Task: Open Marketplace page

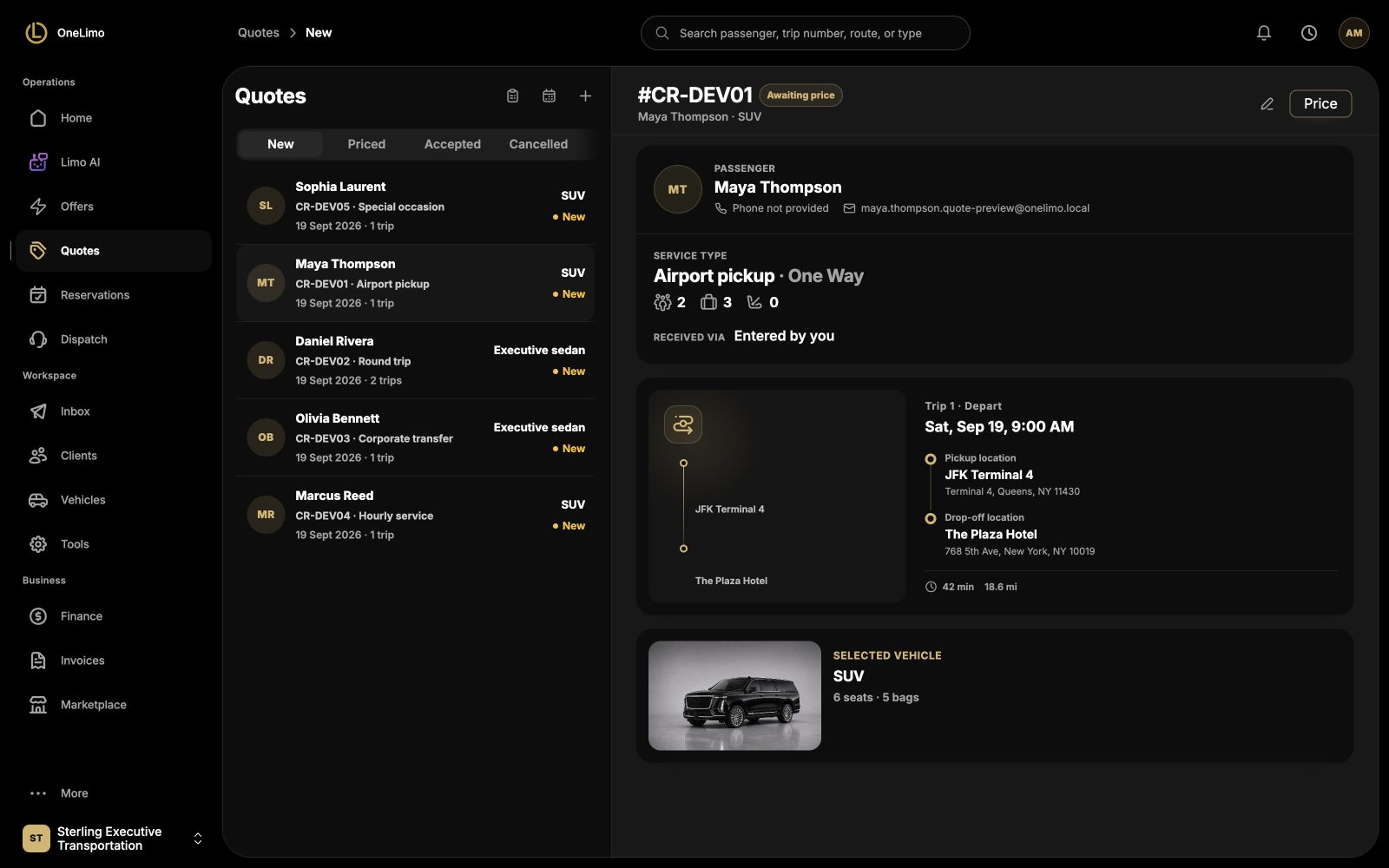Action: pyautogui.click(x=114, y=705)
